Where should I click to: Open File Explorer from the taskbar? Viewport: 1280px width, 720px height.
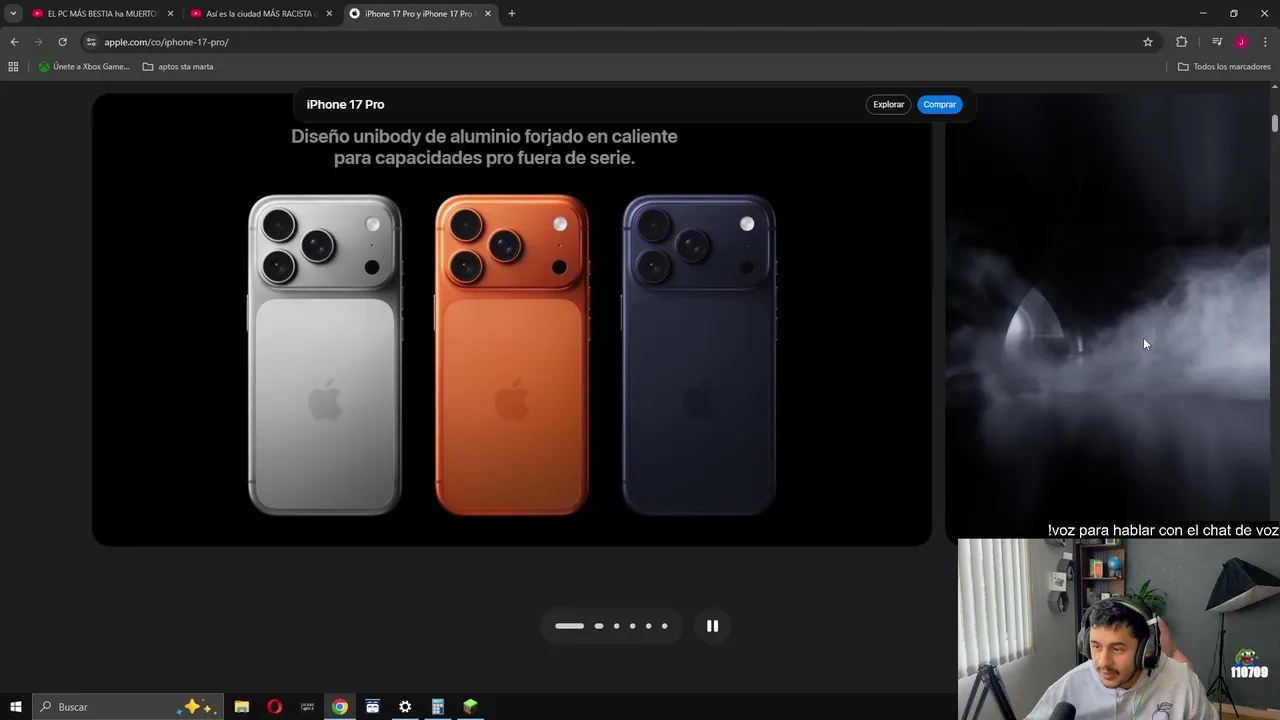click(x=242, y=707)
